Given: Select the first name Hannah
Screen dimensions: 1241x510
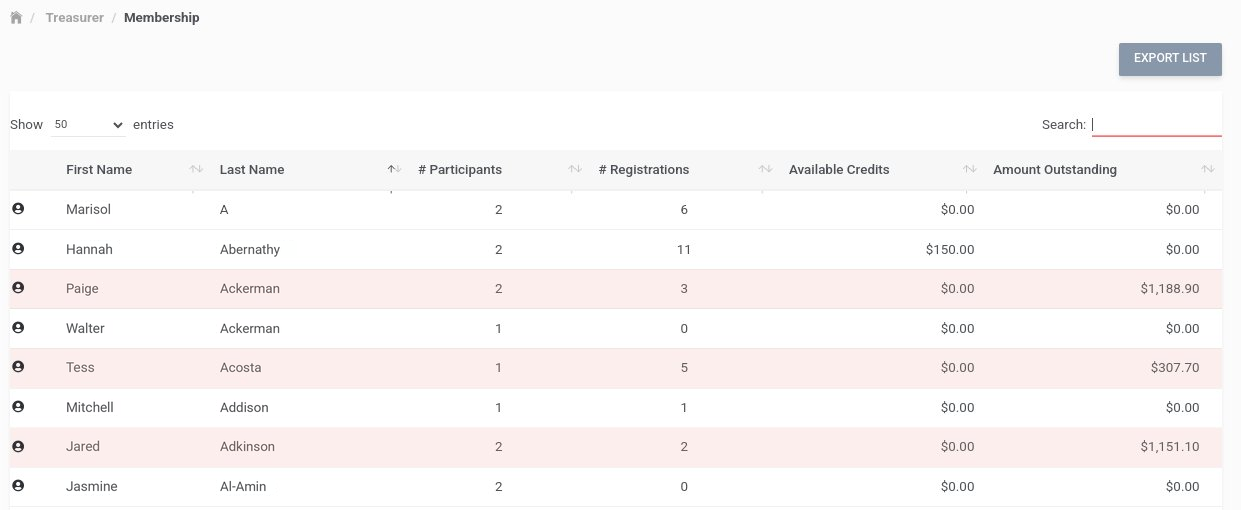Looking at the screenshot, I should coord(89,249).
